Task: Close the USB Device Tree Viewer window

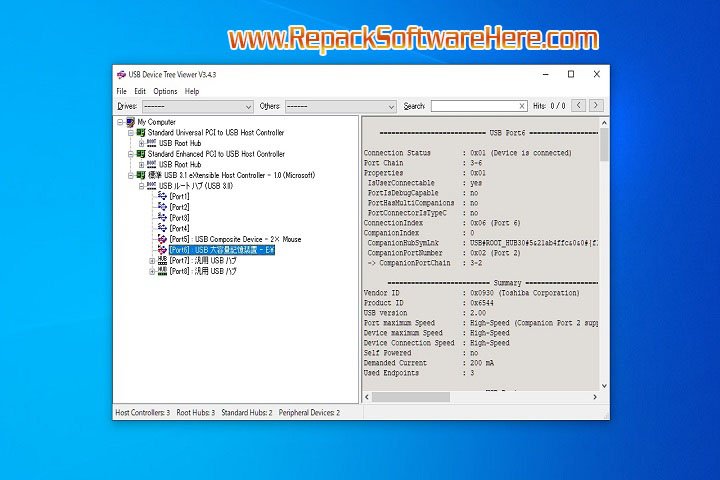Action: (x=596, y=74)
